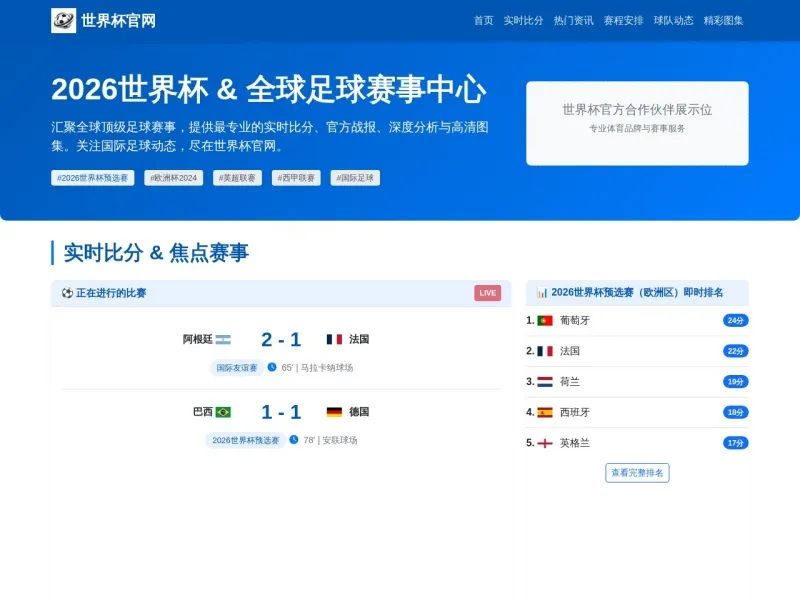This screenshot has width=800, height=600.
Task: Click the 22分 points badge
Action: tap(735, 351)
